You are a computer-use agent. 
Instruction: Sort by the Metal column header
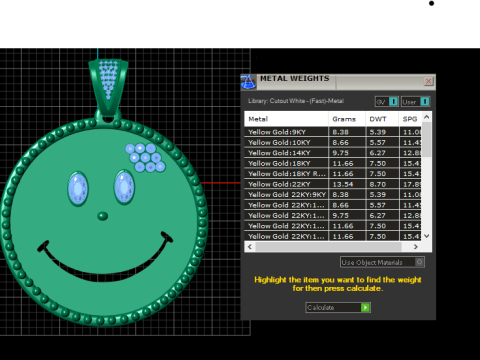coord(286,119)
